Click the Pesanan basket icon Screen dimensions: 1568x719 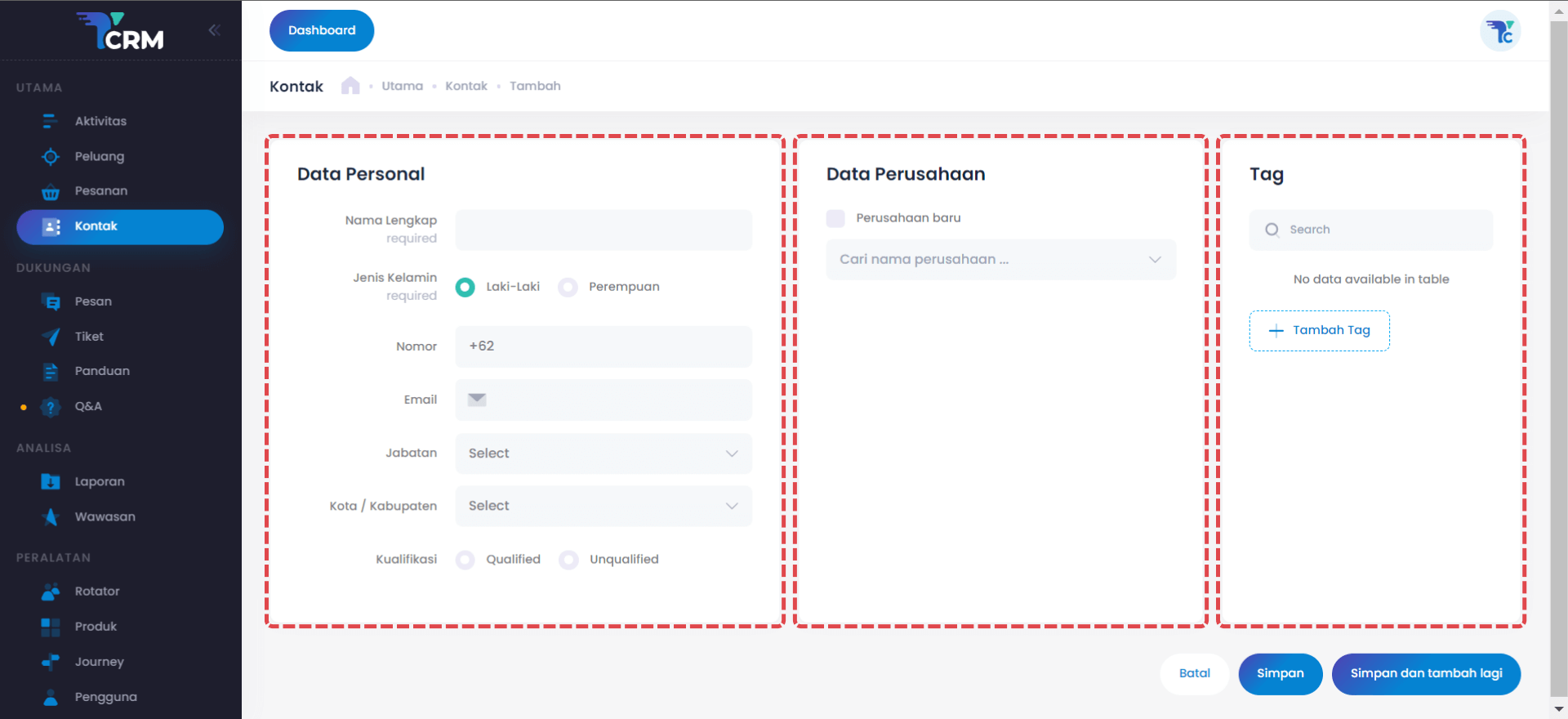tap(51, 191)
